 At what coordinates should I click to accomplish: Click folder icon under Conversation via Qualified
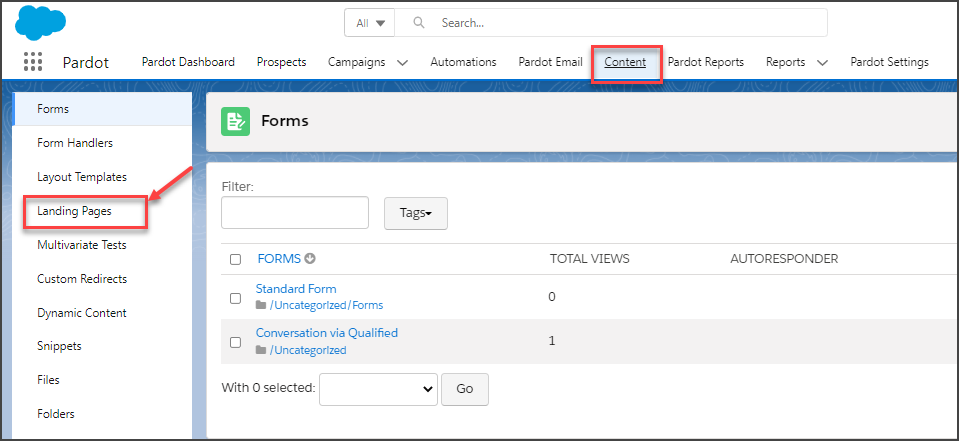coord(261,350)
